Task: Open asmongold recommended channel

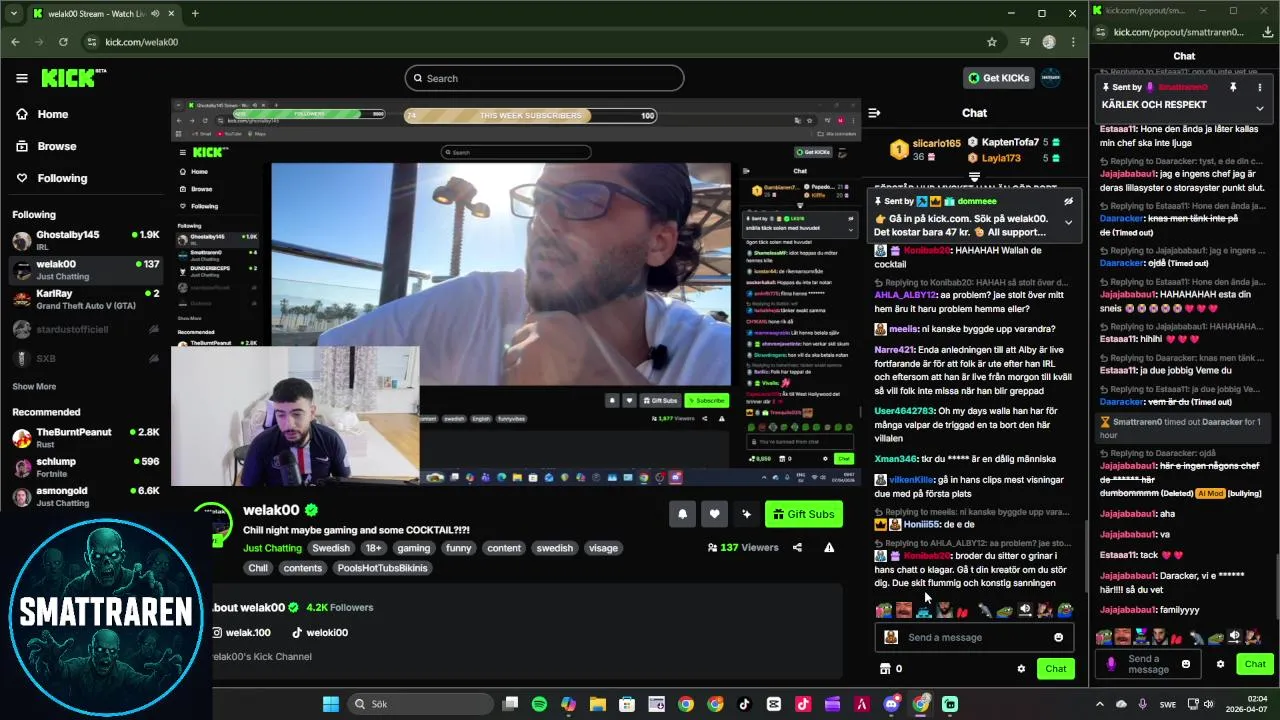Action: (86, 496)
